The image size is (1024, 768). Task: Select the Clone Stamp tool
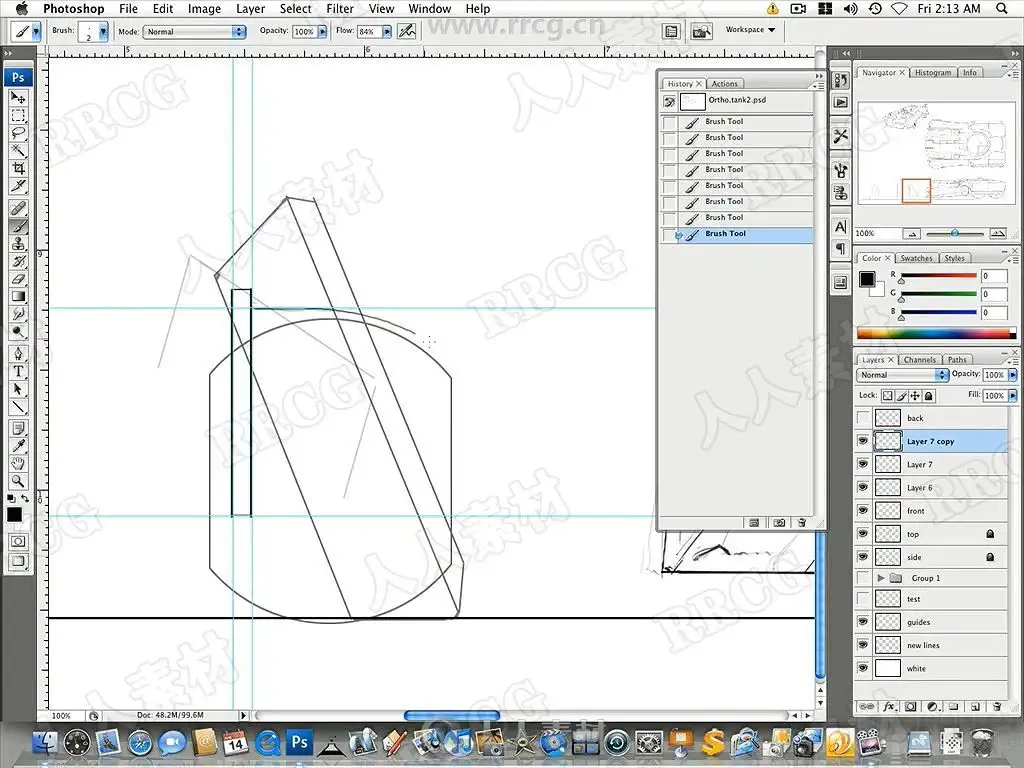(18, 244)
